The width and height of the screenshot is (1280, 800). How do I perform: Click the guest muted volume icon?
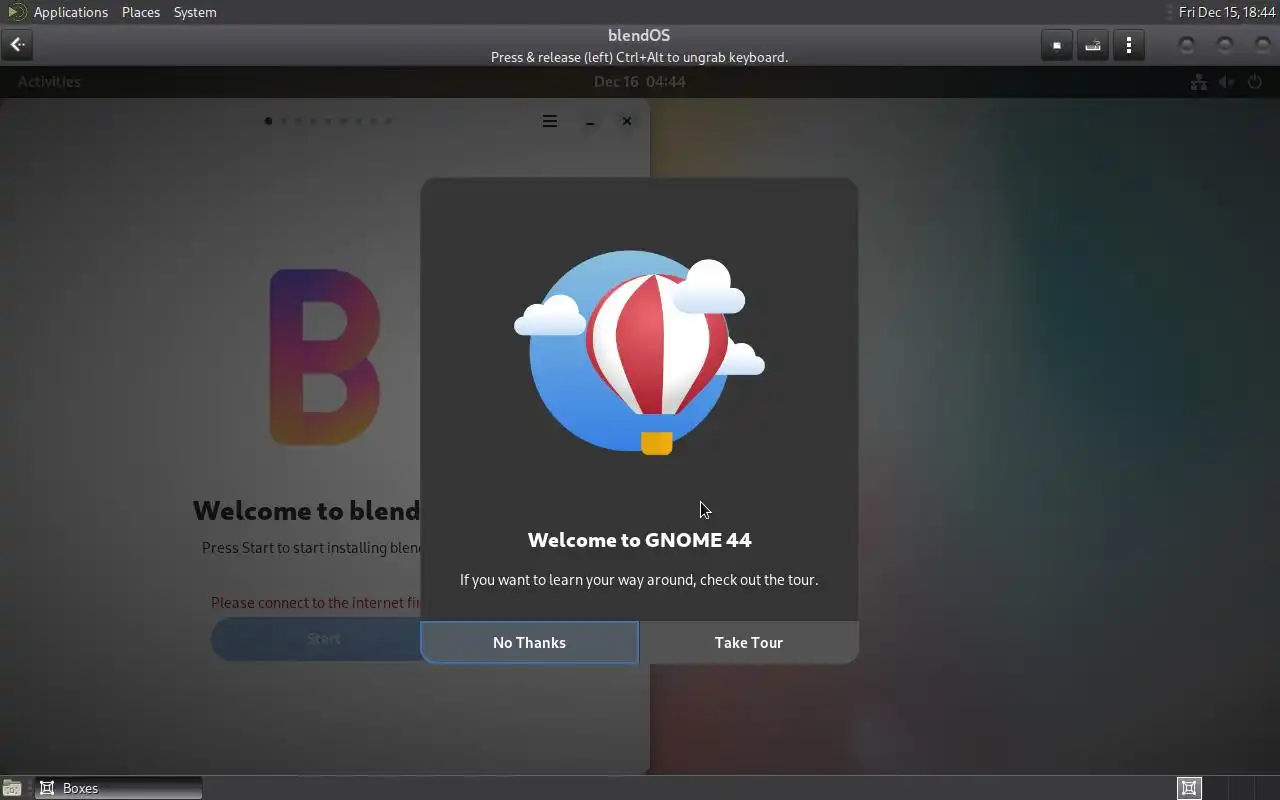point(1226,82)
